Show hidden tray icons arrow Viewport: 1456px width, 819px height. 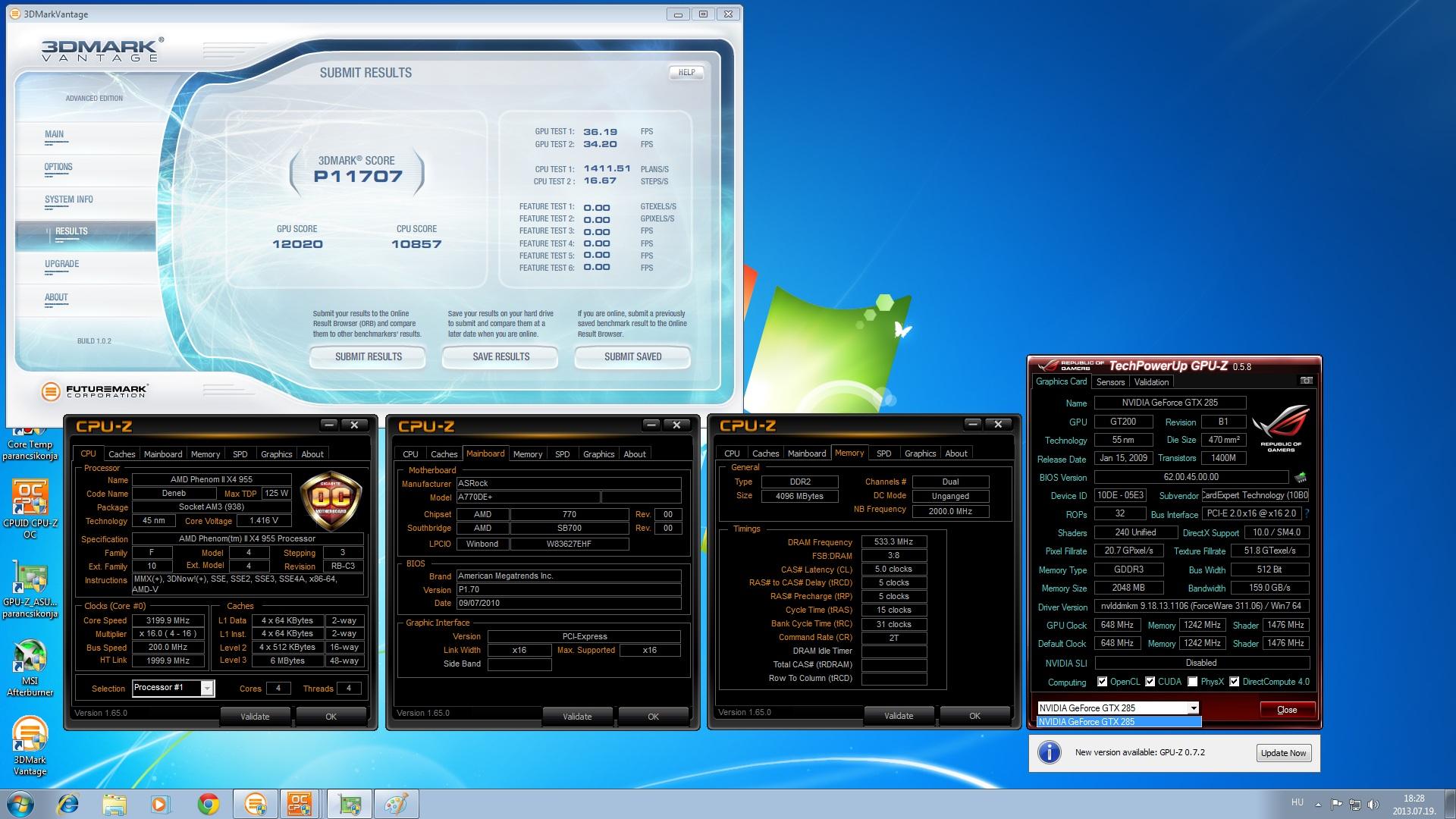(1318, 805)
